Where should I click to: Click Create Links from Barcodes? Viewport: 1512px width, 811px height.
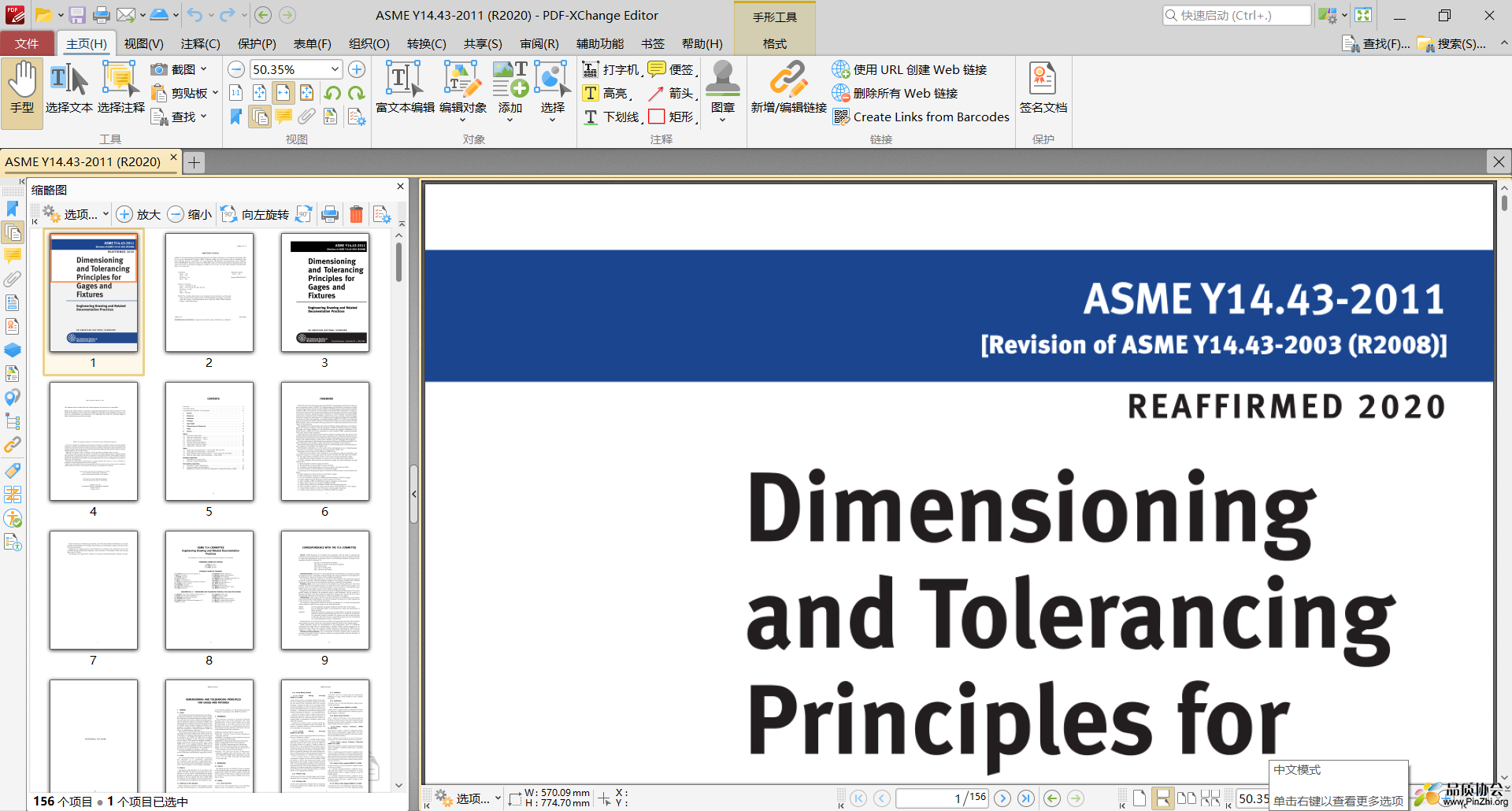coord(921,117)
